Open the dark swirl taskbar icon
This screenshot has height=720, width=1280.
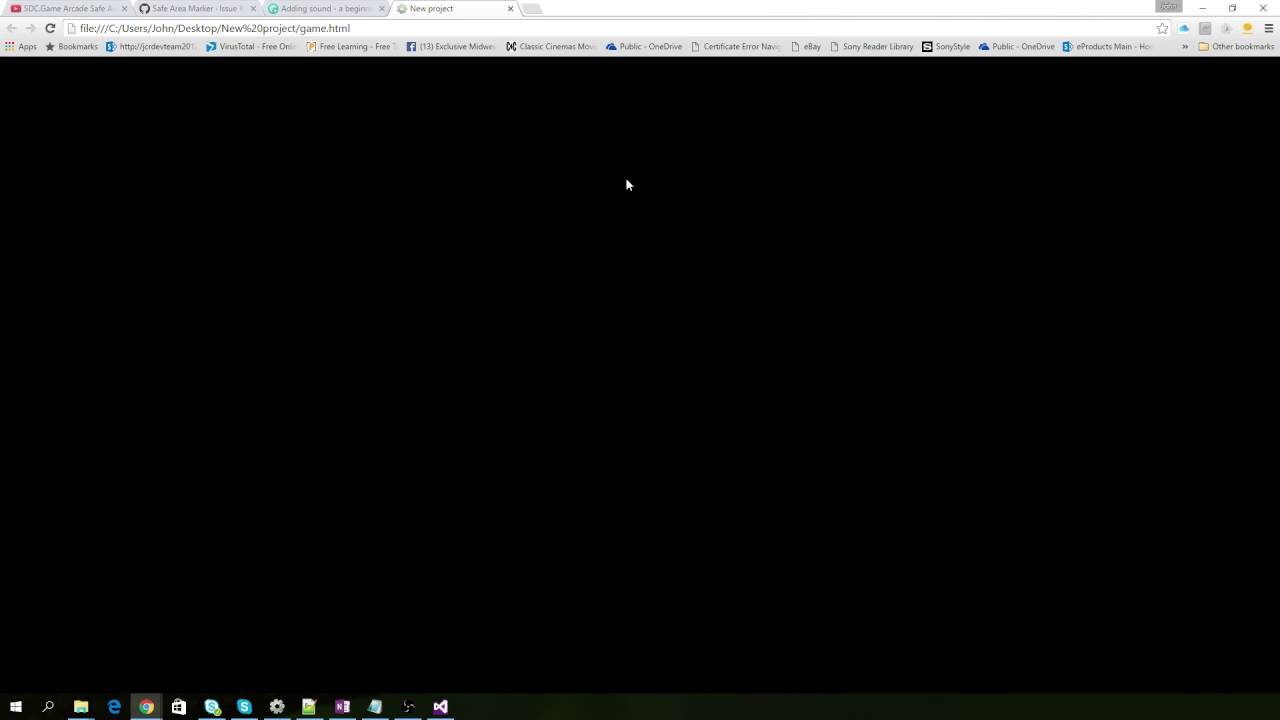pos(408,706)
